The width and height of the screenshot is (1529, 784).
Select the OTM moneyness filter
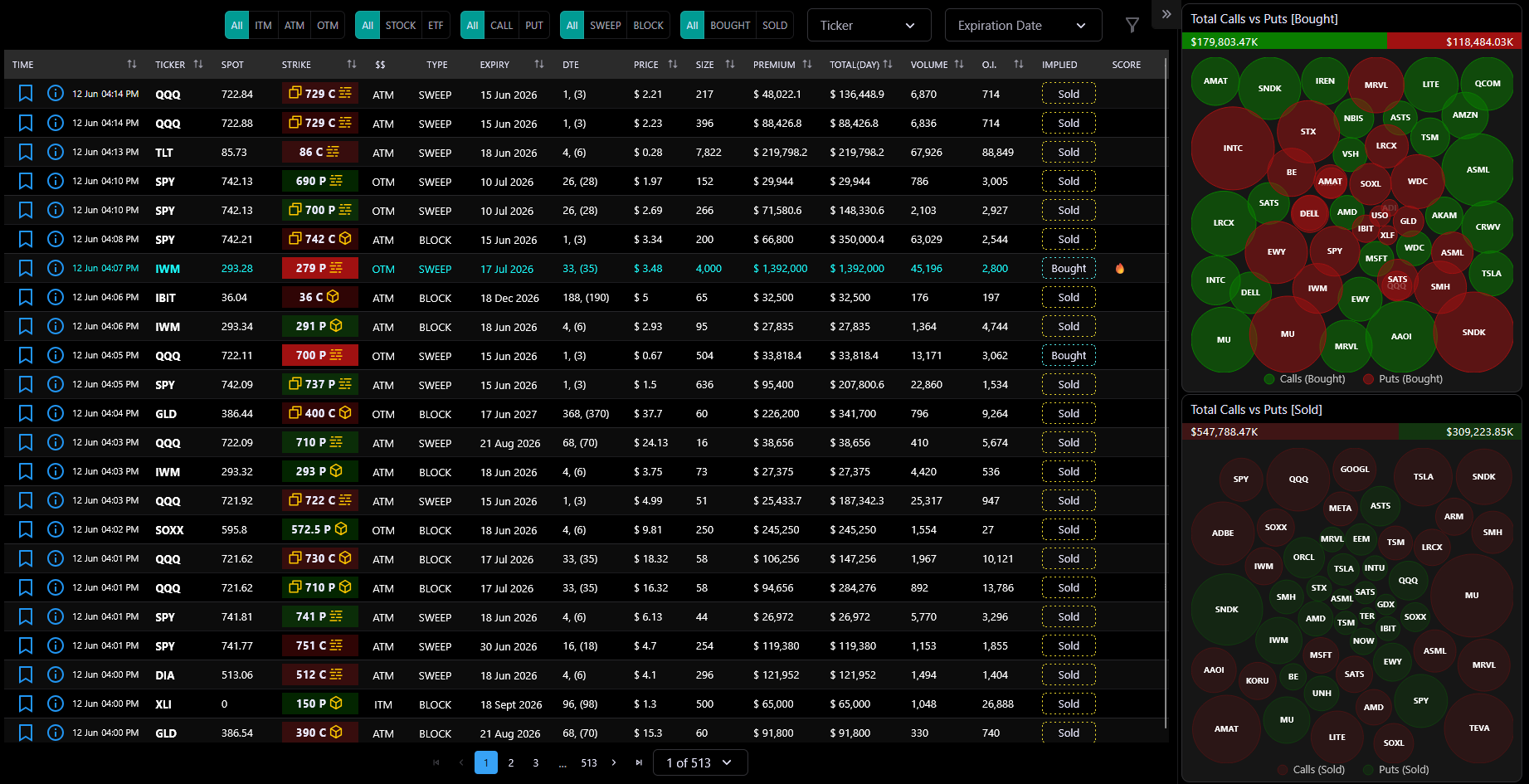(x=328, y=25)
